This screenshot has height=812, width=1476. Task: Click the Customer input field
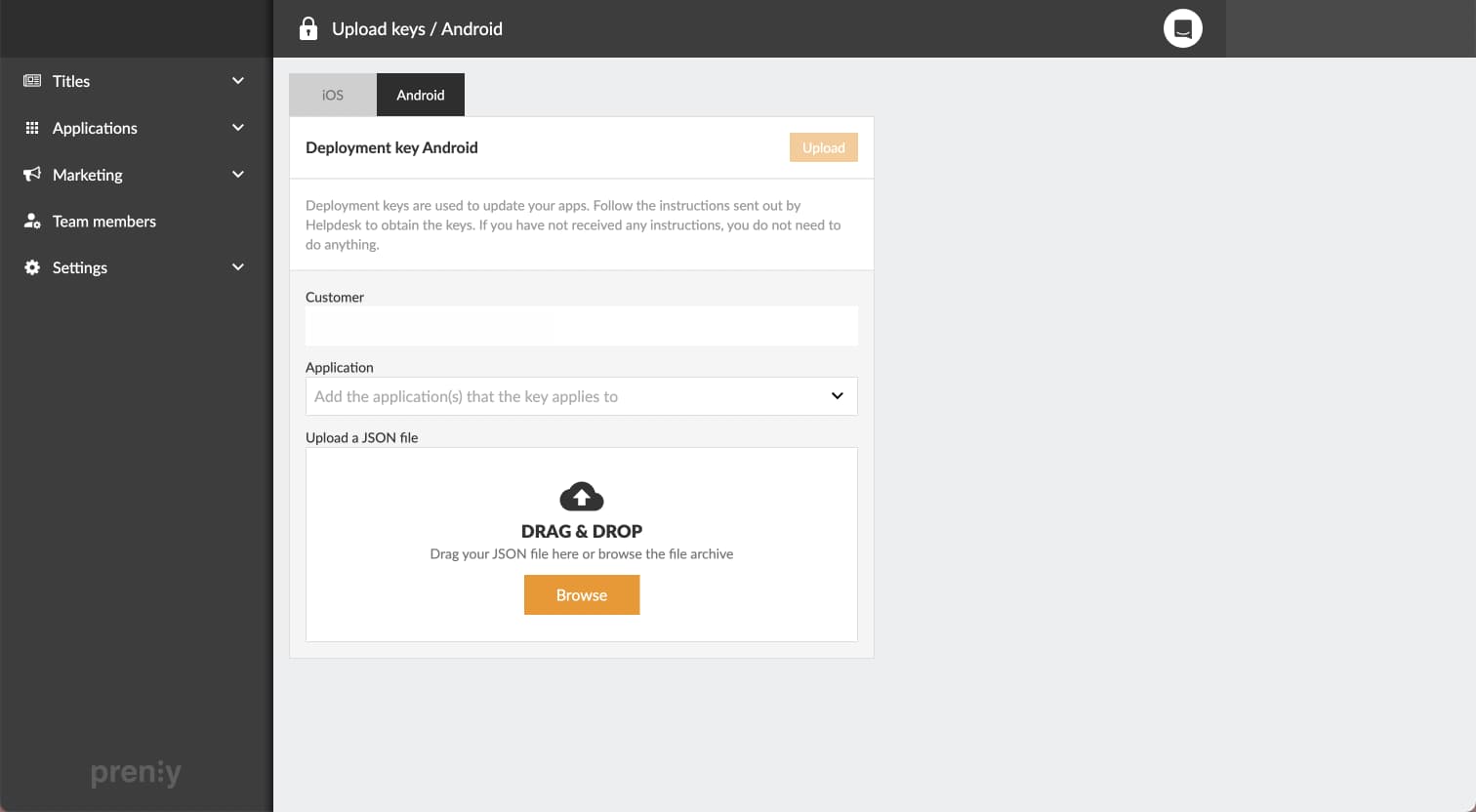[581, 326]
